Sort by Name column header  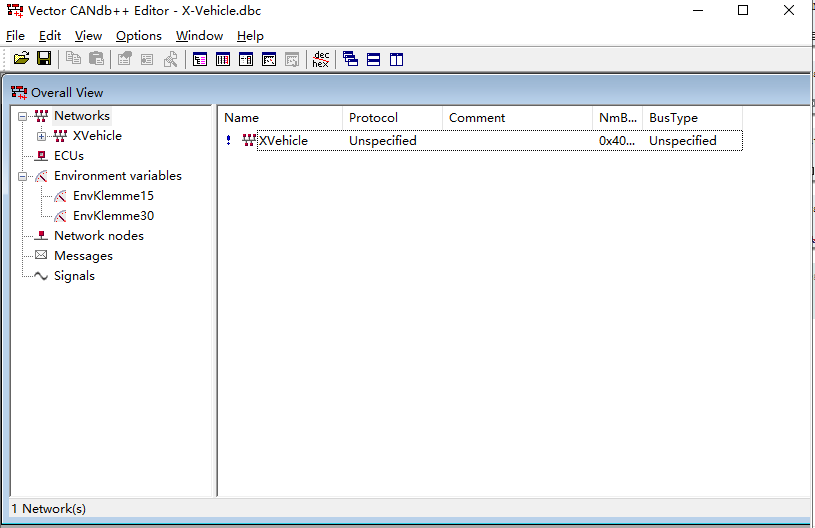tap(280, 118)
